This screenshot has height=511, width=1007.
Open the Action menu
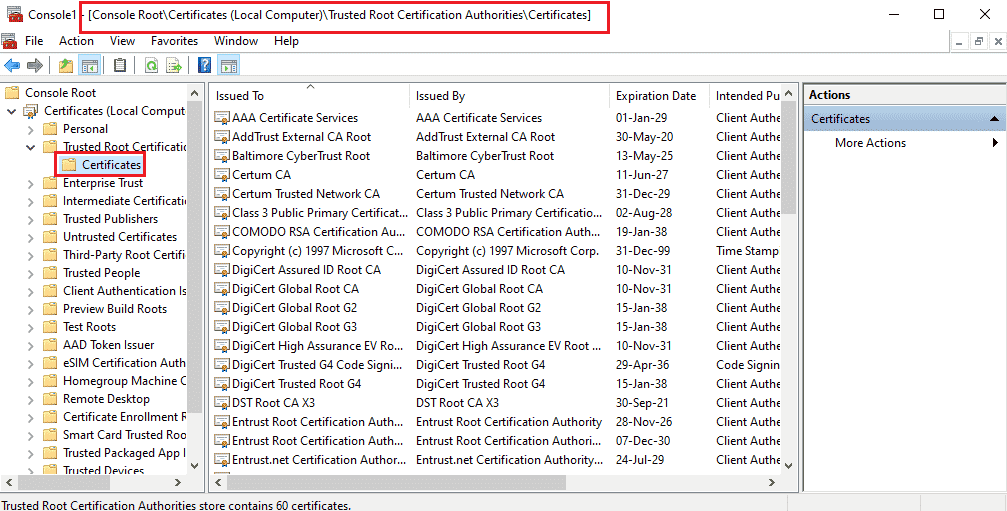click(x=76, y=41)
